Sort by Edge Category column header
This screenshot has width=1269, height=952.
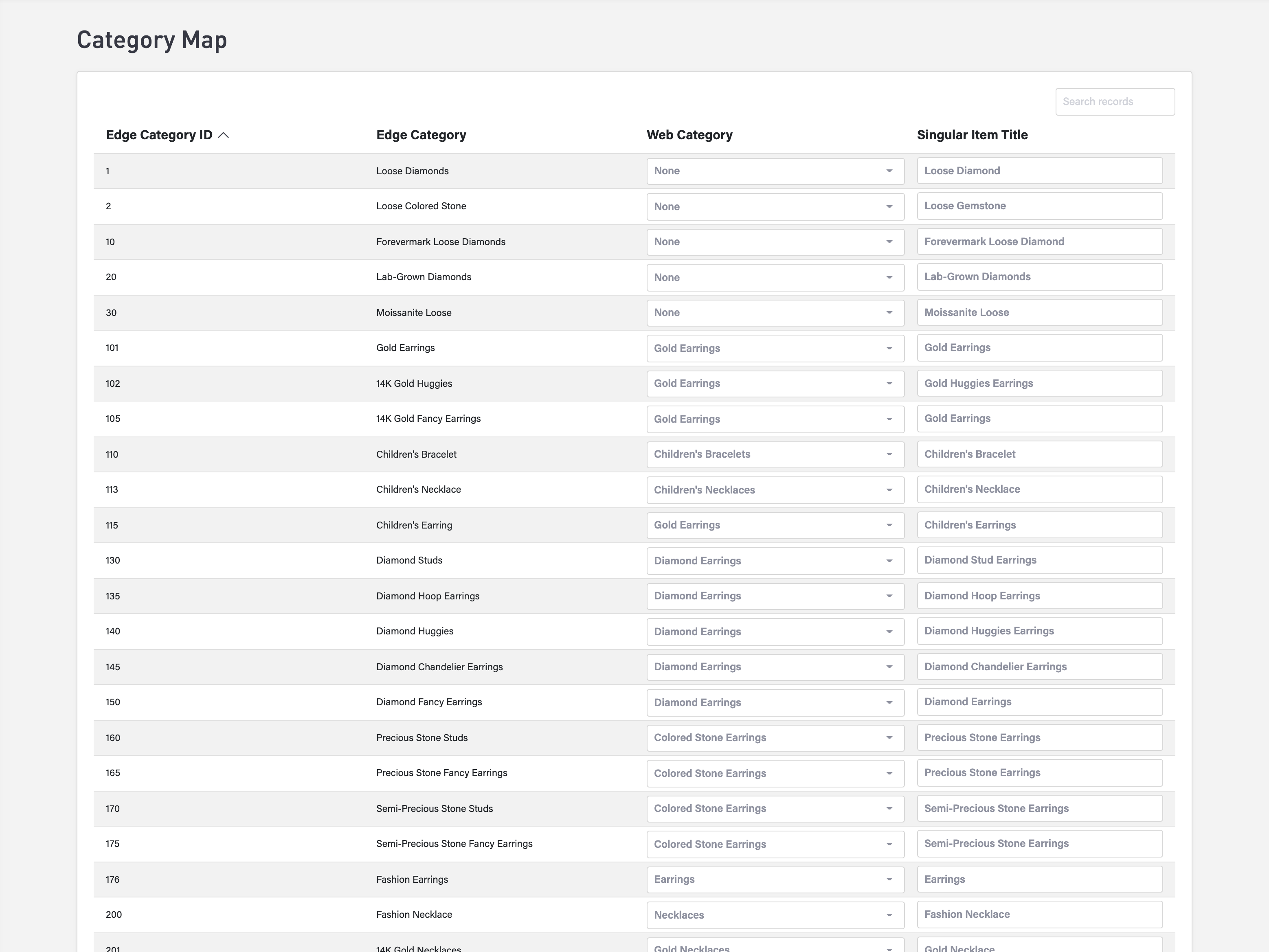pos(421,135)
